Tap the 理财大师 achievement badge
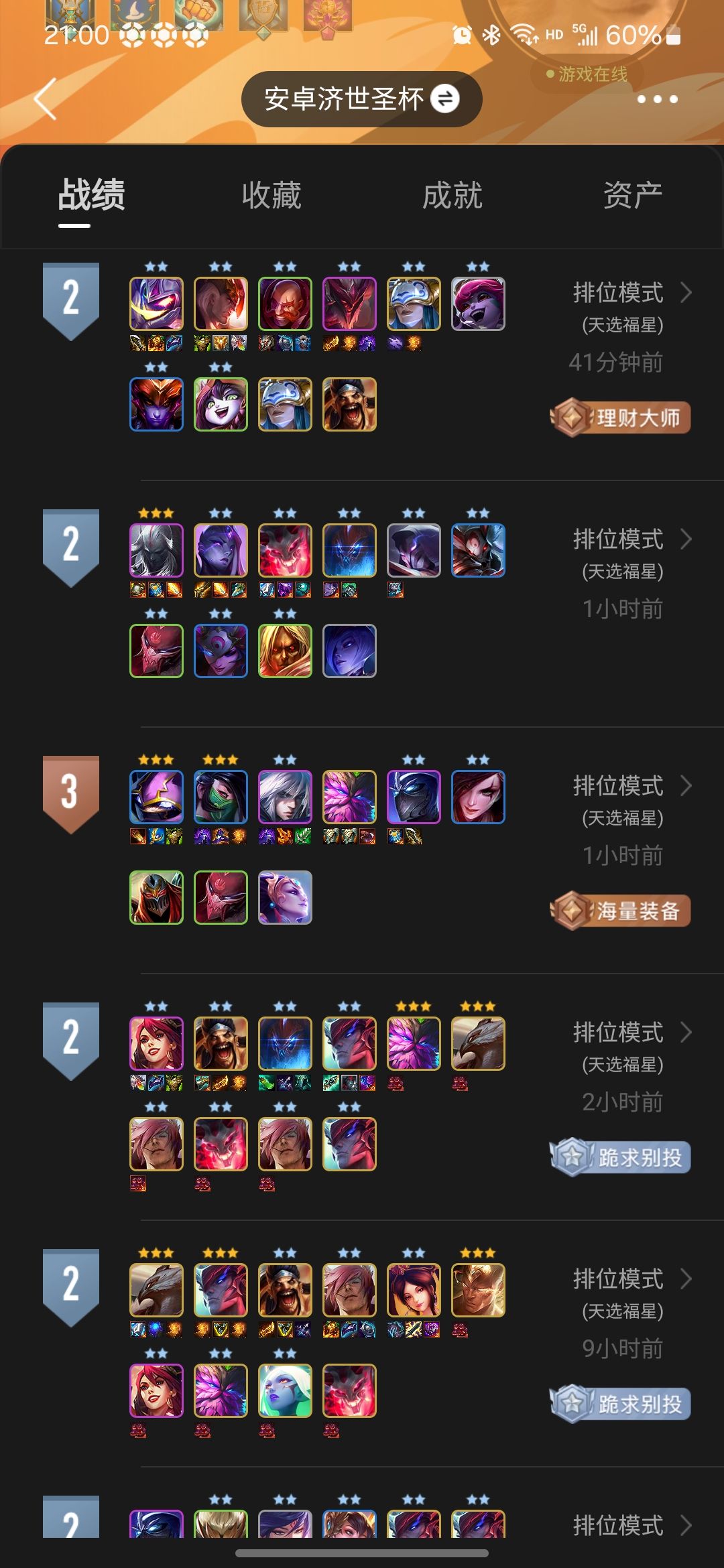This screenshot has width=724, height=1568. tap(621, 417)
